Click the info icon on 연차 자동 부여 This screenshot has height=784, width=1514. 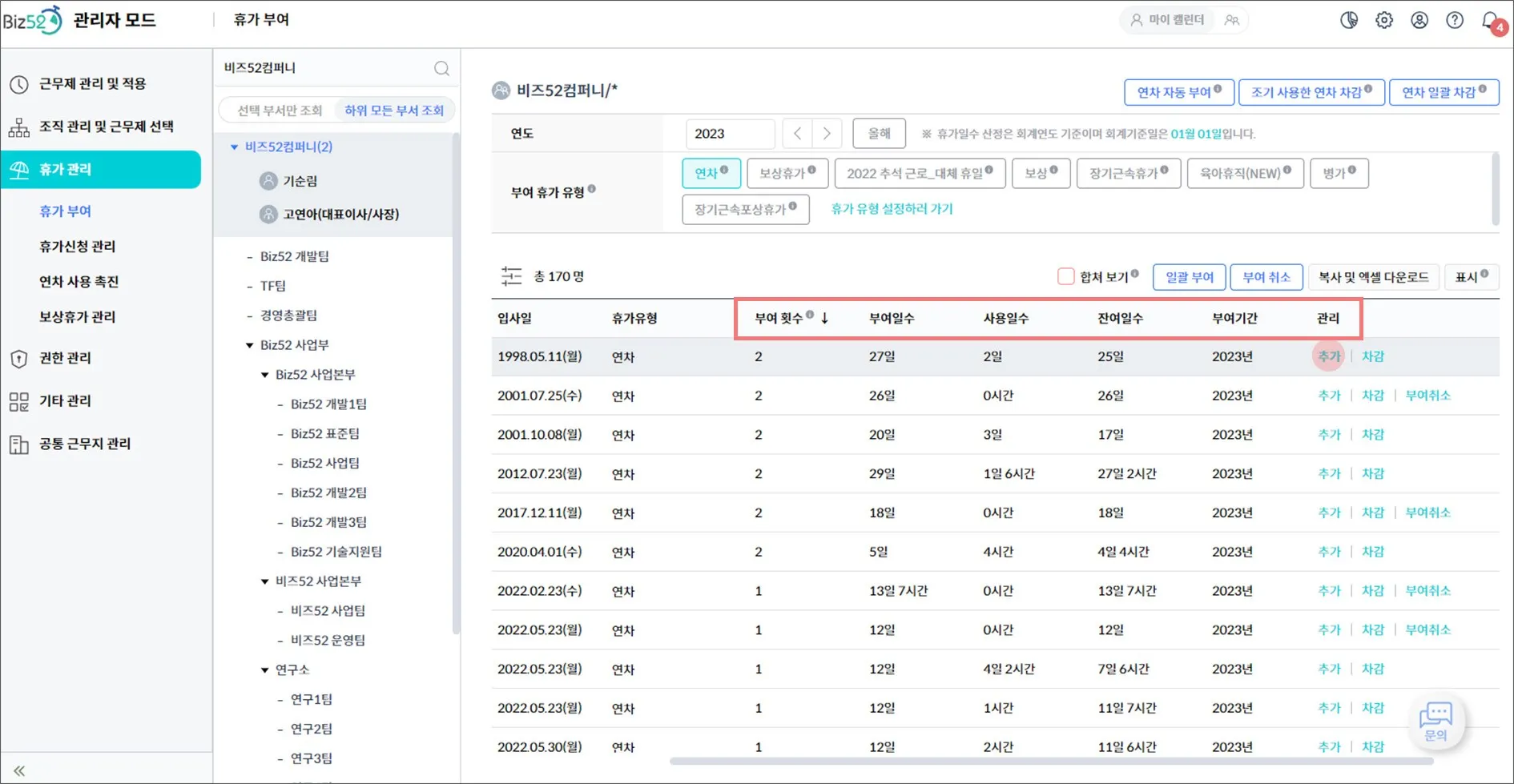tap(1218, 89)
